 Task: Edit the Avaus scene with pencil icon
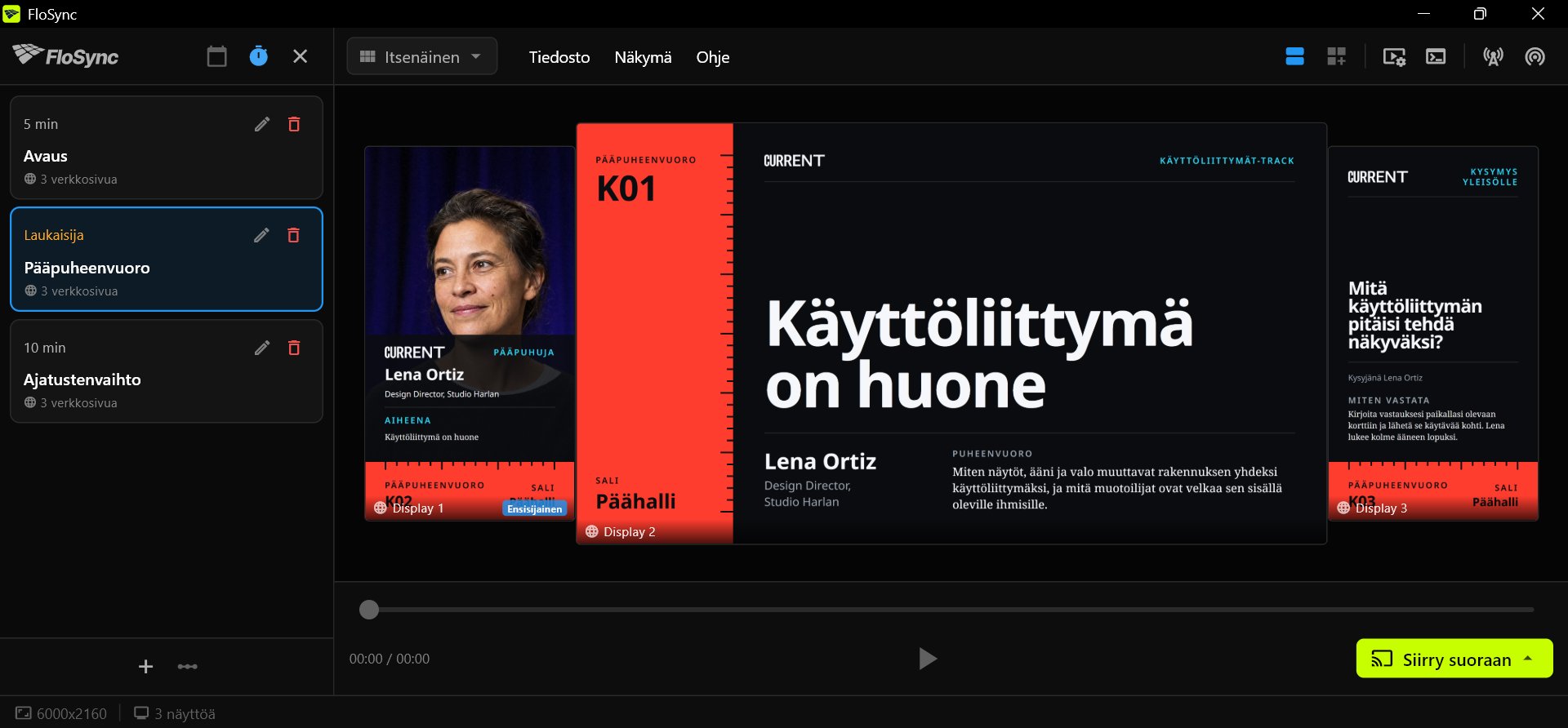(x=261, y=124)
